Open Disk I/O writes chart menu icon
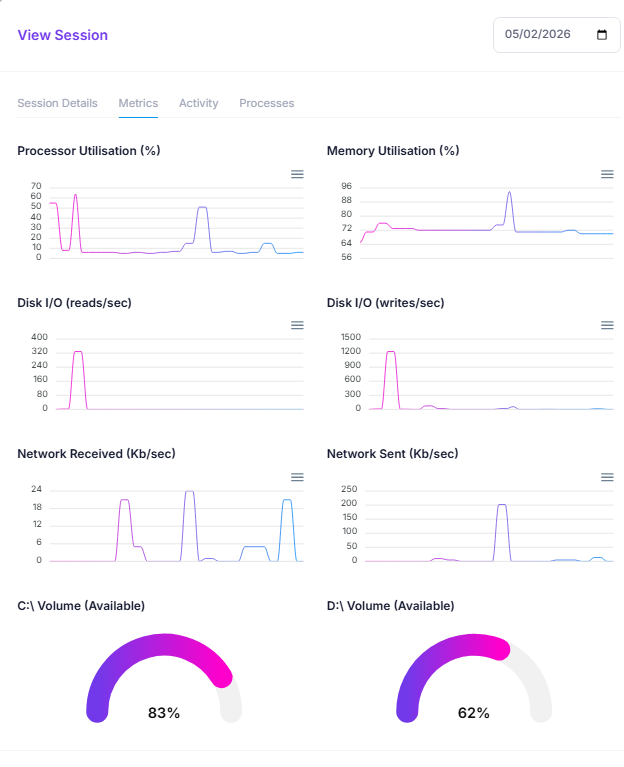Screen dimensions: 624x767 pyautogui.click(x=607, y=325)
